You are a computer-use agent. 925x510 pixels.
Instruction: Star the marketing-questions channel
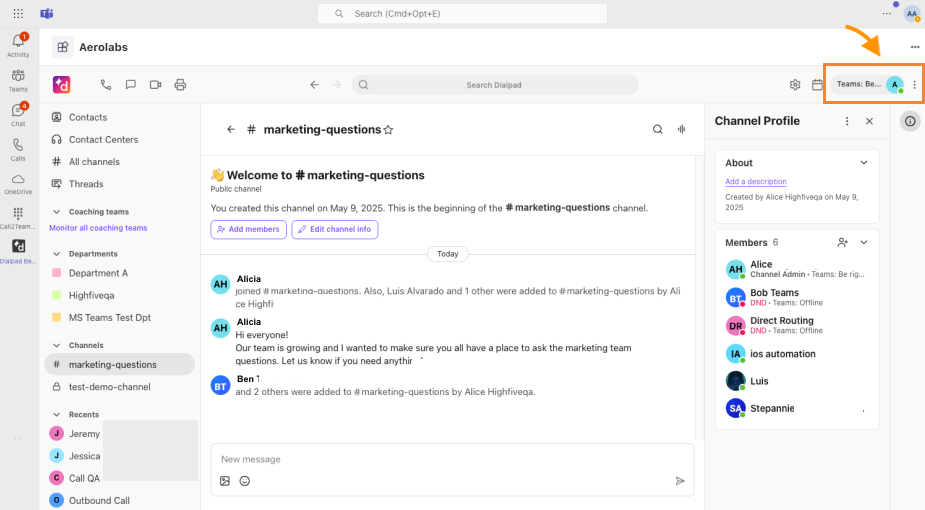(x=388, y=130)
